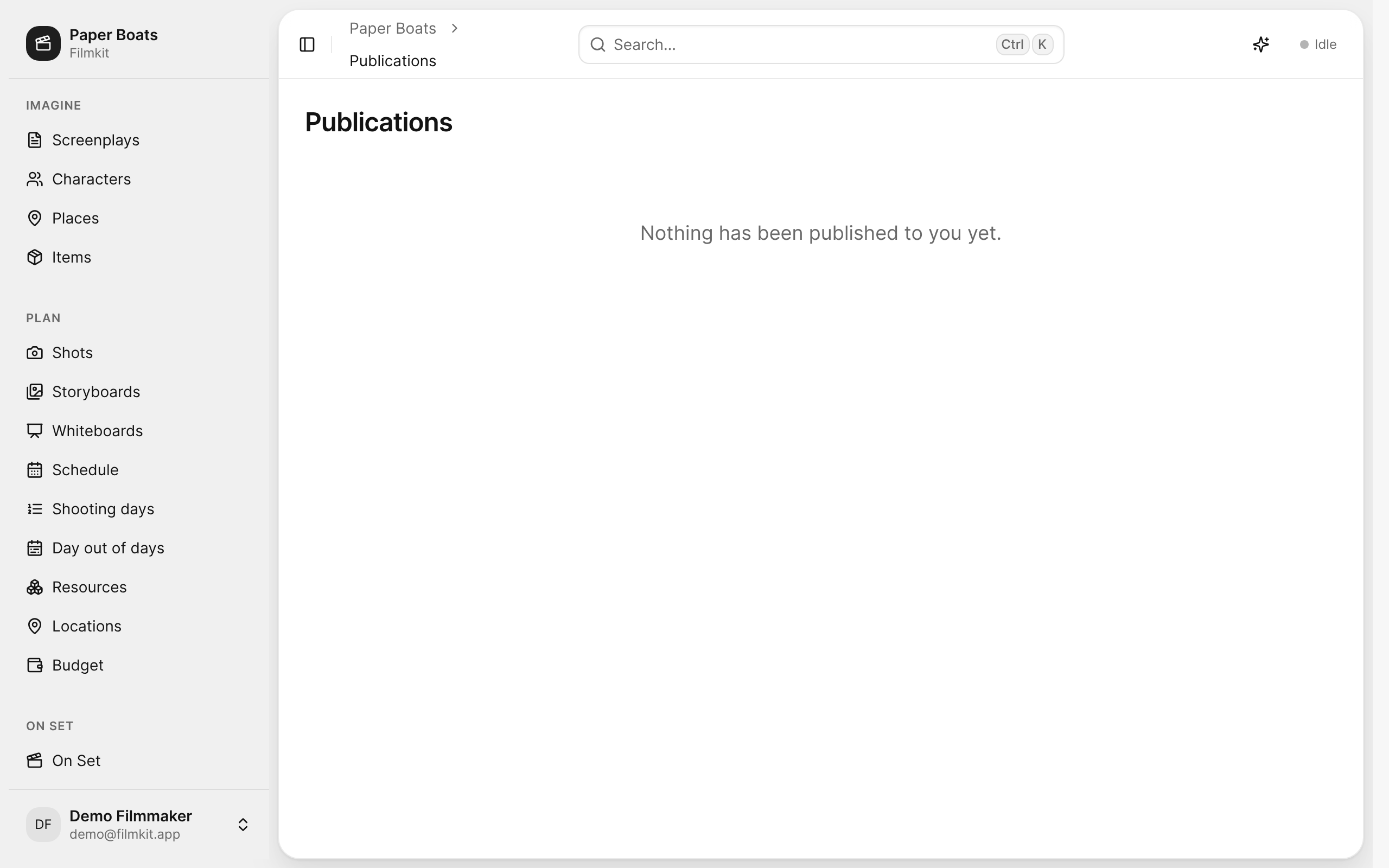Screen dimensions: 1389x868
Task: Click the Paper Boats clapperboard logo icon
Action: pos(43,43)
